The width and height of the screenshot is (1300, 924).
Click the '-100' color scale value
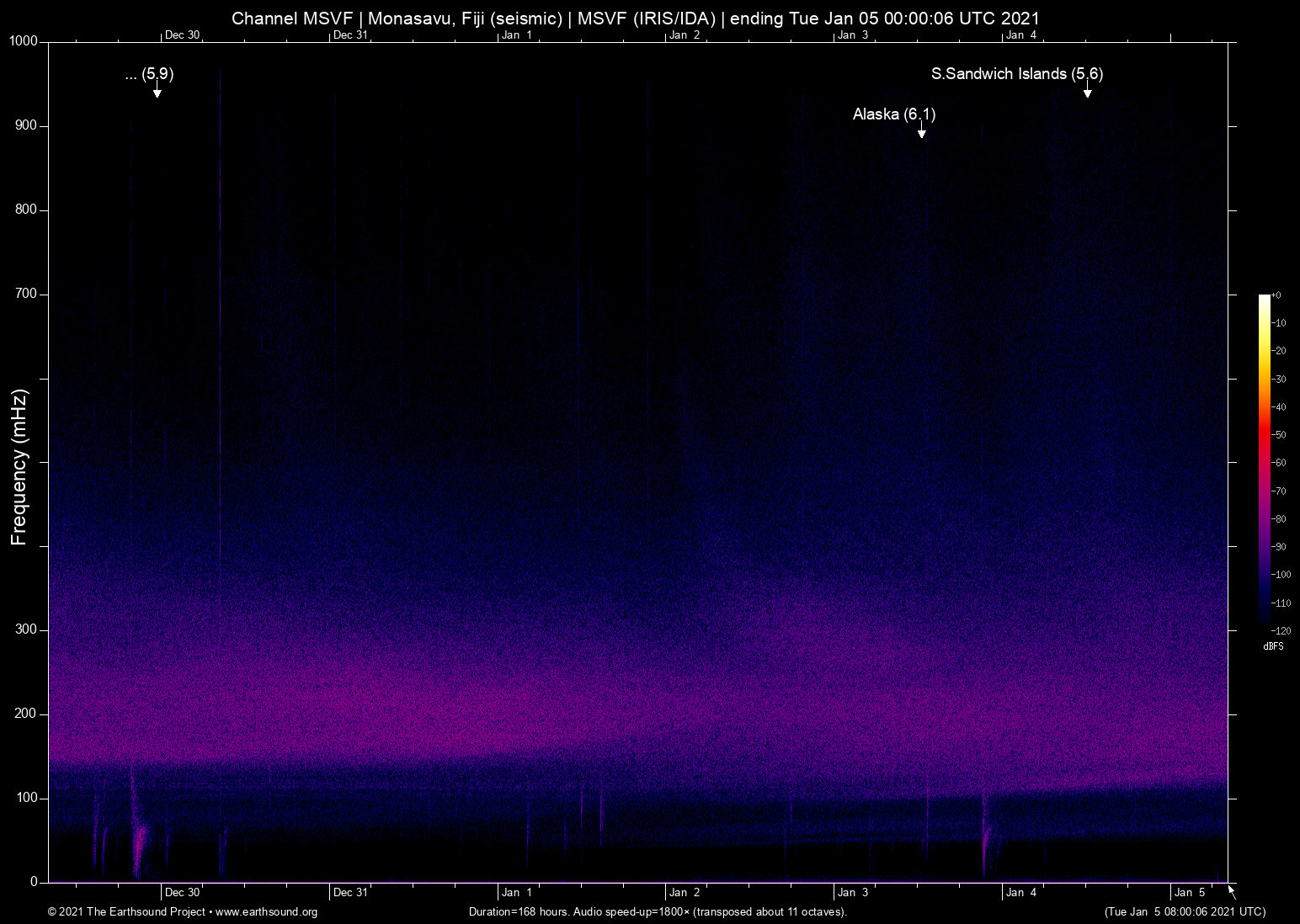coord(1281,575)
